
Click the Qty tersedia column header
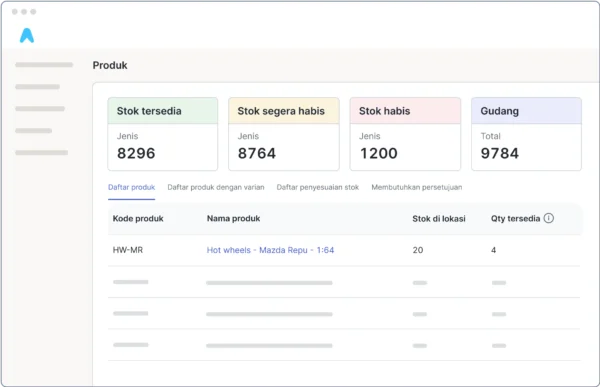point(515,219)
